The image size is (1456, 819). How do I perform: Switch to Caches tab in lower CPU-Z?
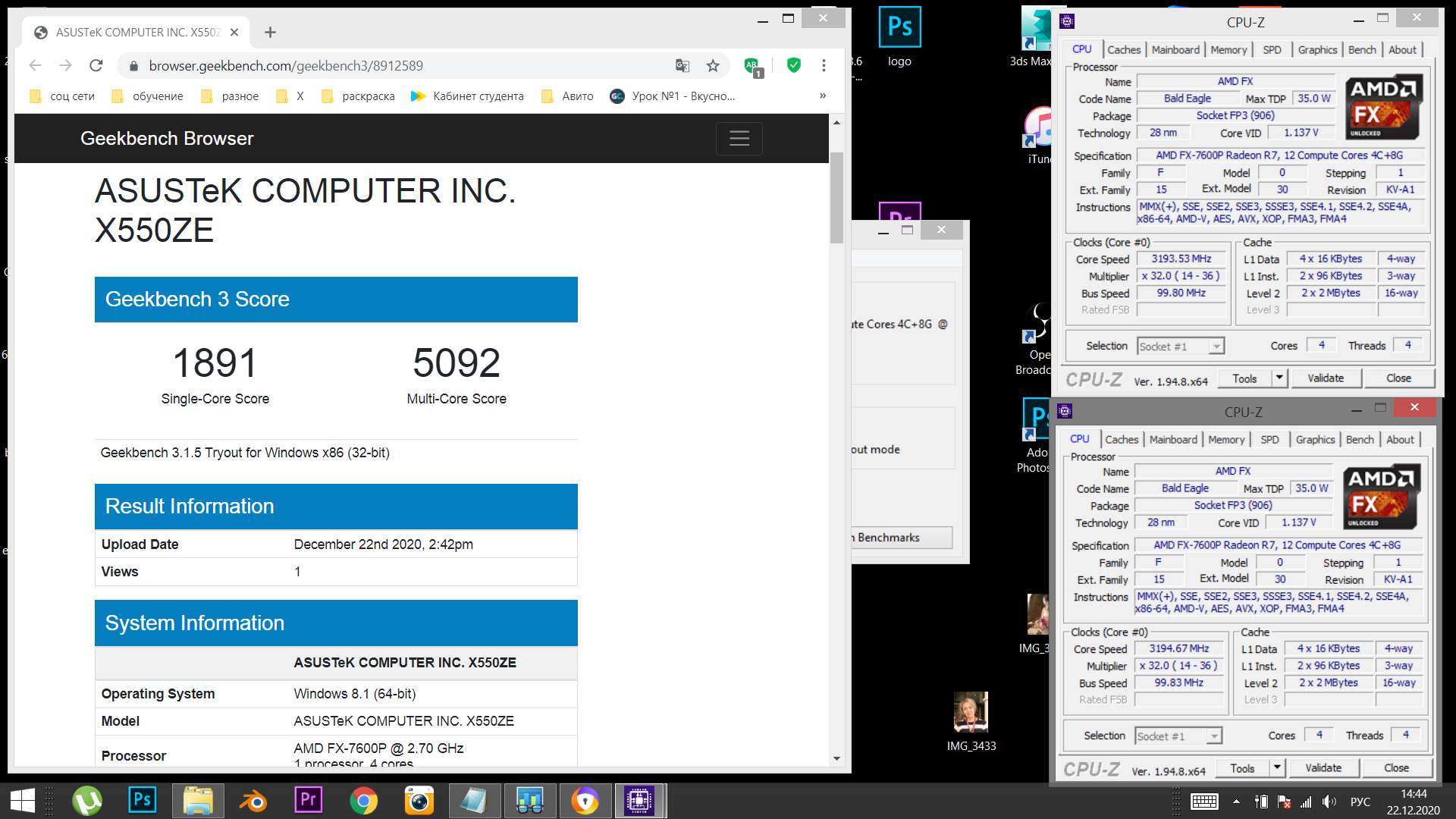click(x=1122, y=439)
